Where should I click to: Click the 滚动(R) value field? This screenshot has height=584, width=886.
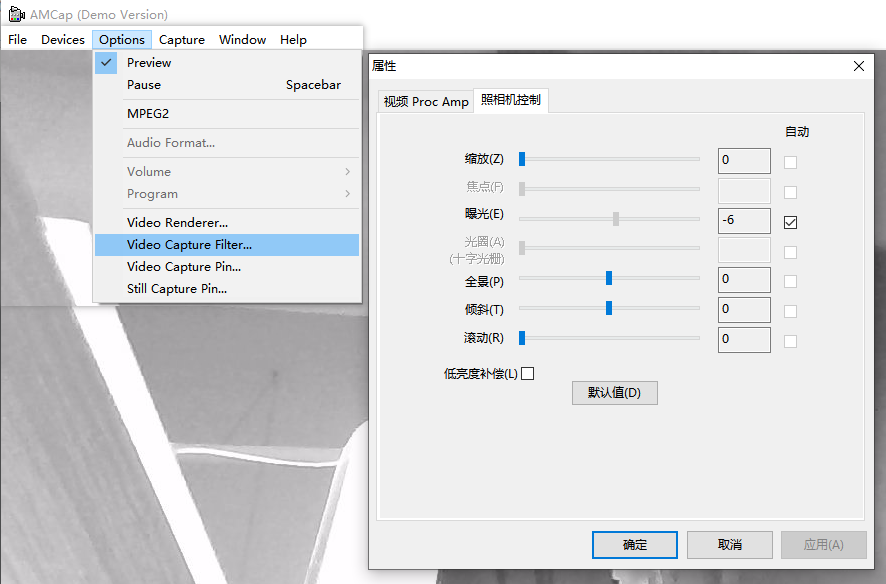pos(744,340)
